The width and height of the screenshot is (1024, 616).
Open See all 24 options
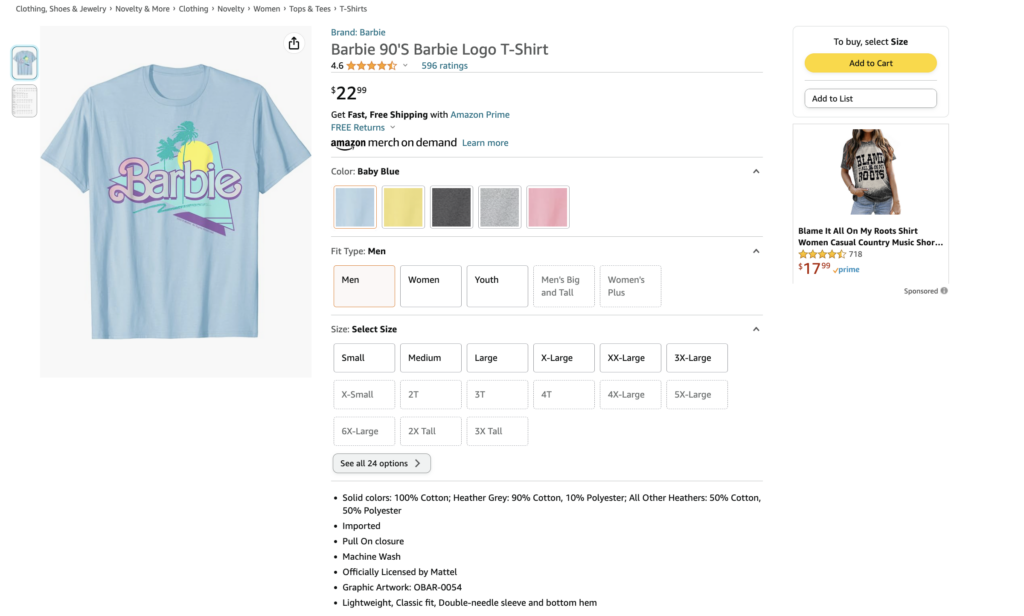click(x=381, y=463)
